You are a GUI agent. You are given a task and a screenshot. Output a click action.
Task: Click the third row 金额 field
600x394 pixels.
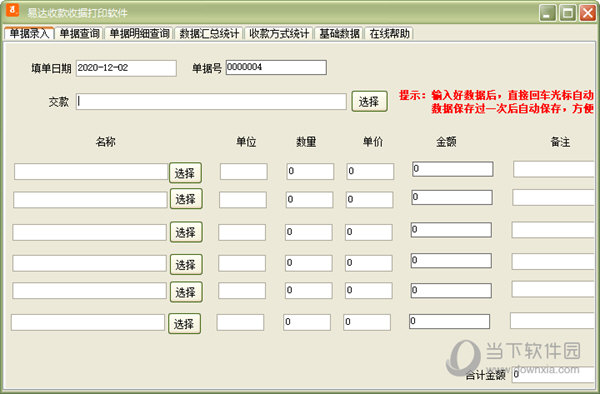[451, 230]
